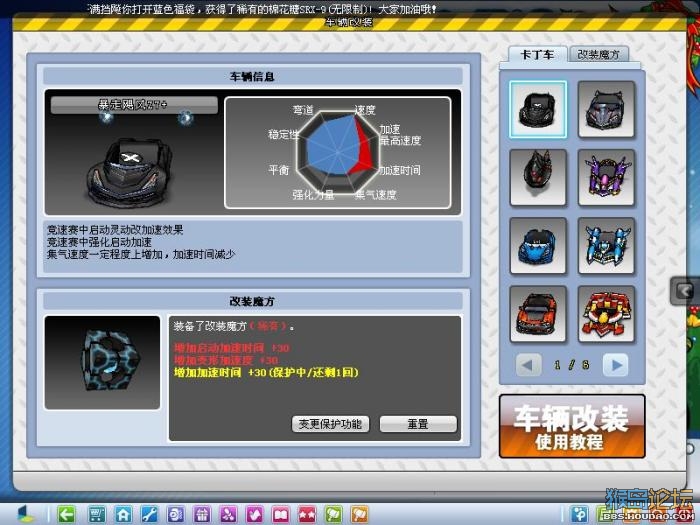
Task: Click the kart stats radar chart
Action: pyautogui.click(x=338, y=152)
